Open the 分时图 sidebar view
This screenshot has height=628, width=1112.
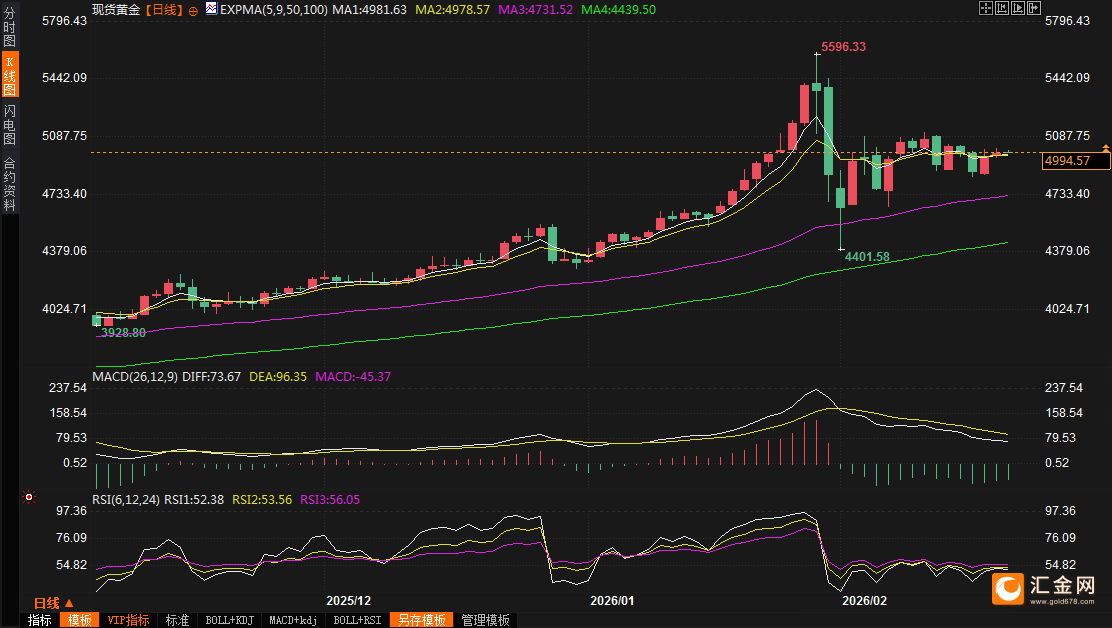(9, 27)
